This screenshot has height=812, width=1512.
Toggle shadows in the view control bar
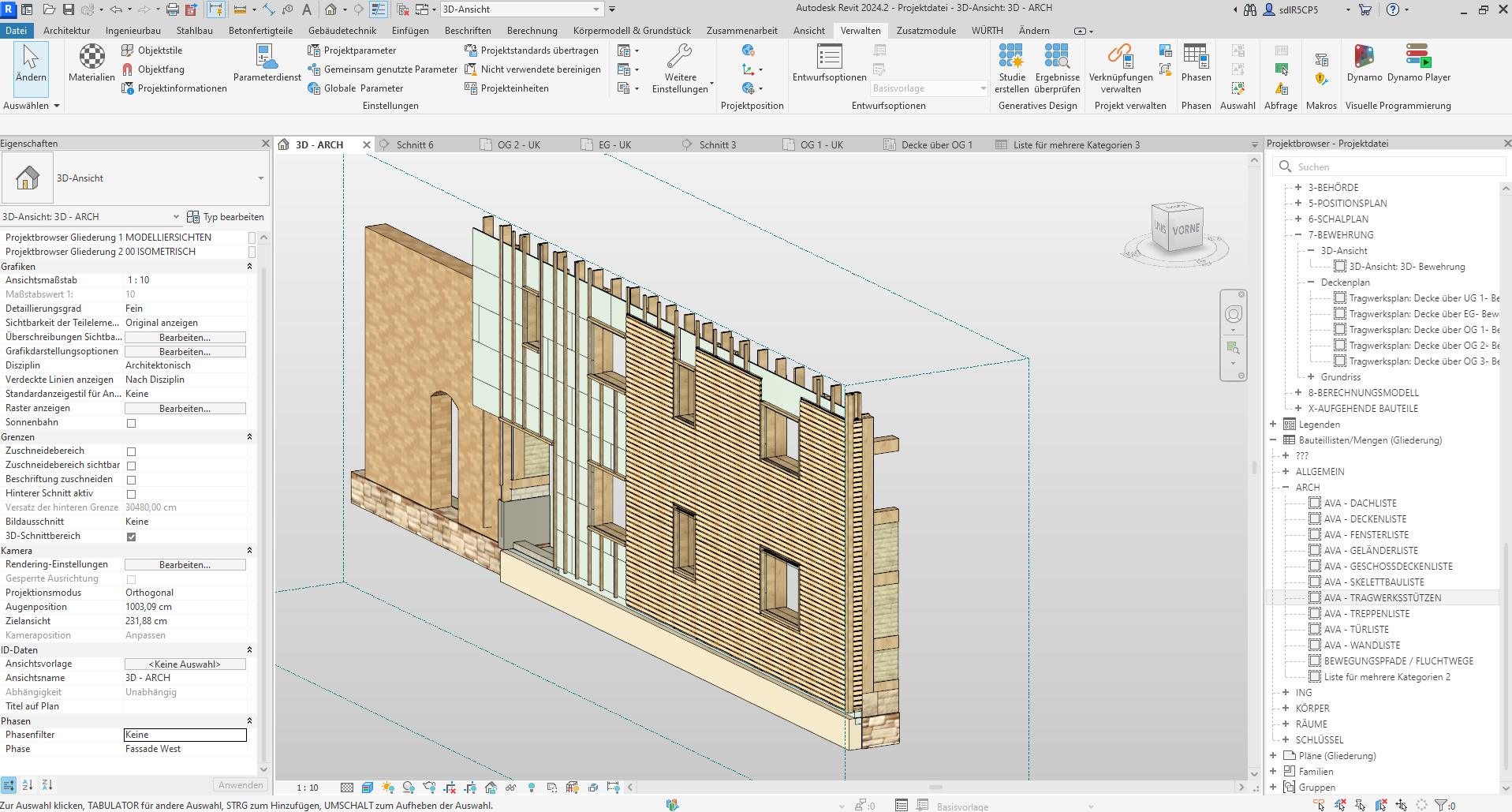409,787
